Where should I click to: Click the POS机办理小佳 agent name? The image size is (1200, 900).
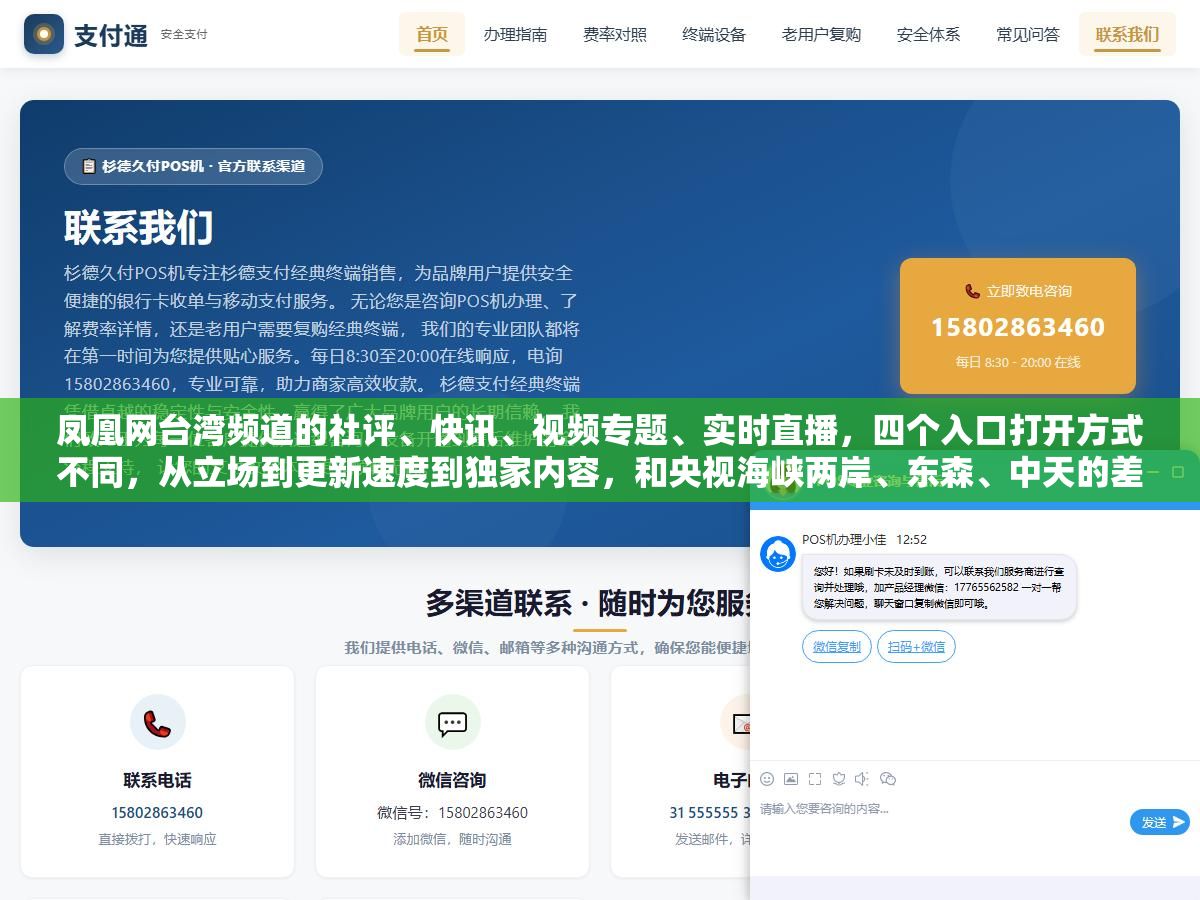click(844, 539)
